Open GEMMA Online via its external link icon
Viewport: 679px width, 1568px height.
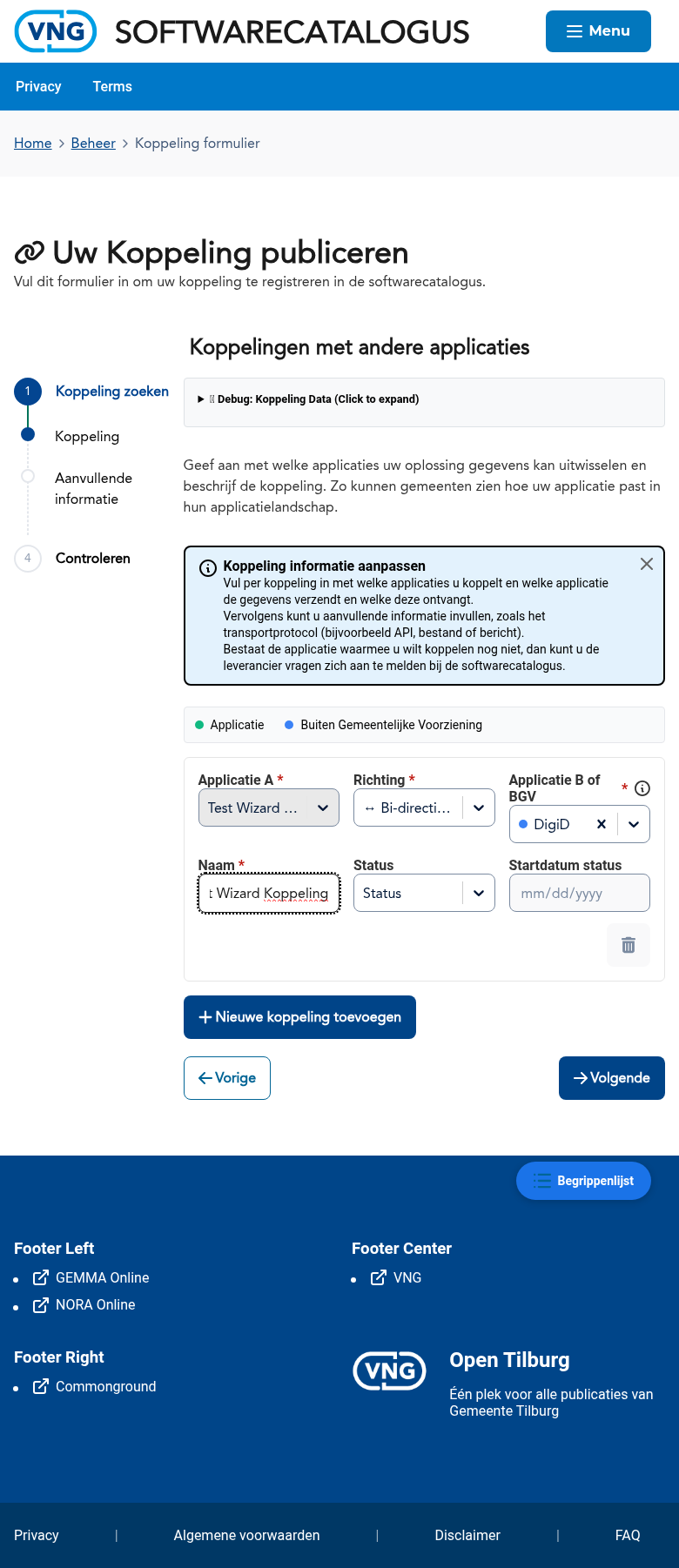tap(40, 1277)
